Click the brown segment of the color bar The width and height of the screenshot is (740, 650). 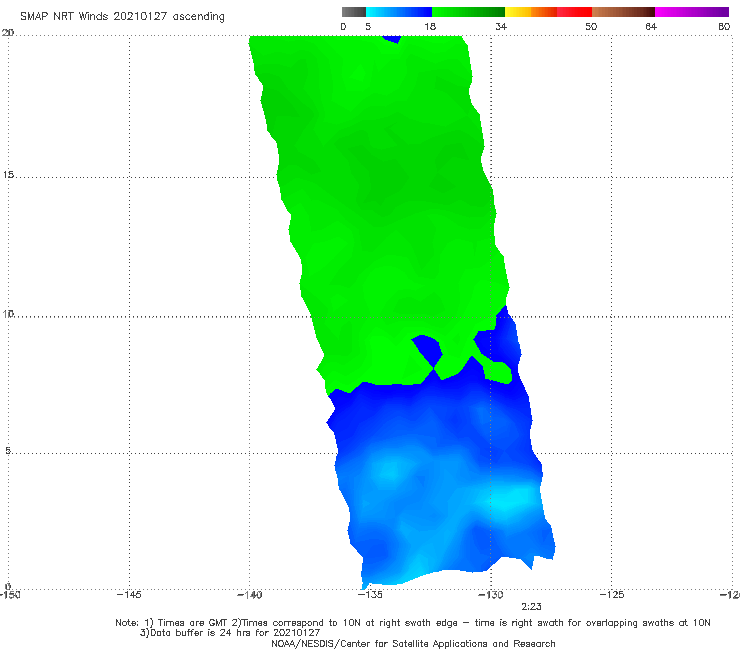(623, 12)
